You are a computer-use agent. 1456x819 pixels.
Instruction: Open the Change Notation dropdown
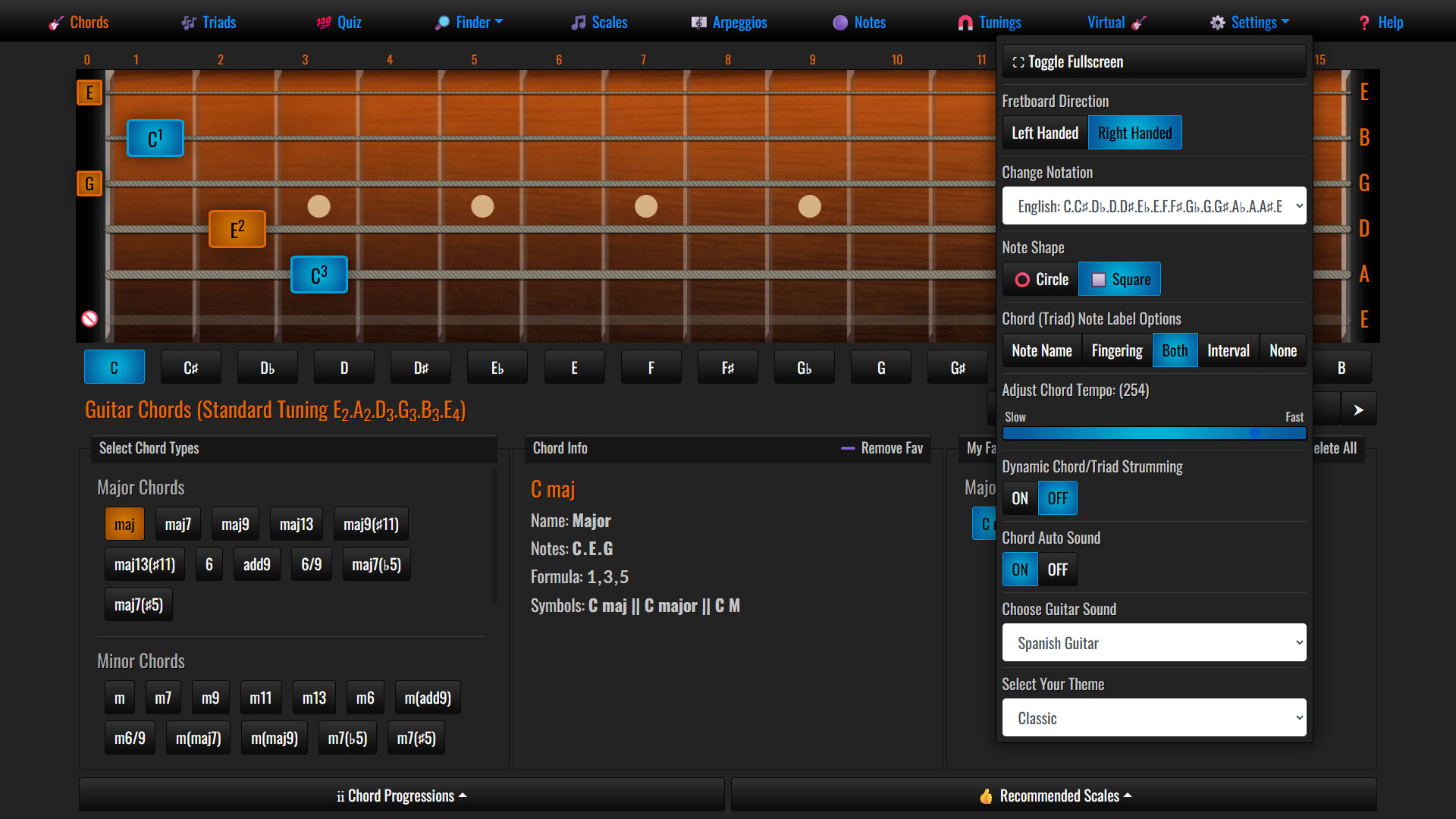point(1153,206)
